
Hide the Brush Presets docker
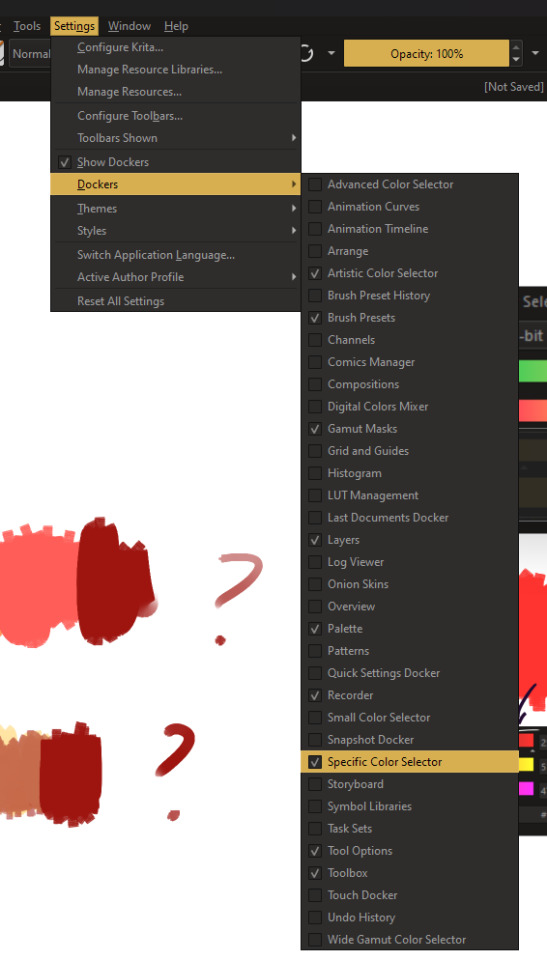409,318
